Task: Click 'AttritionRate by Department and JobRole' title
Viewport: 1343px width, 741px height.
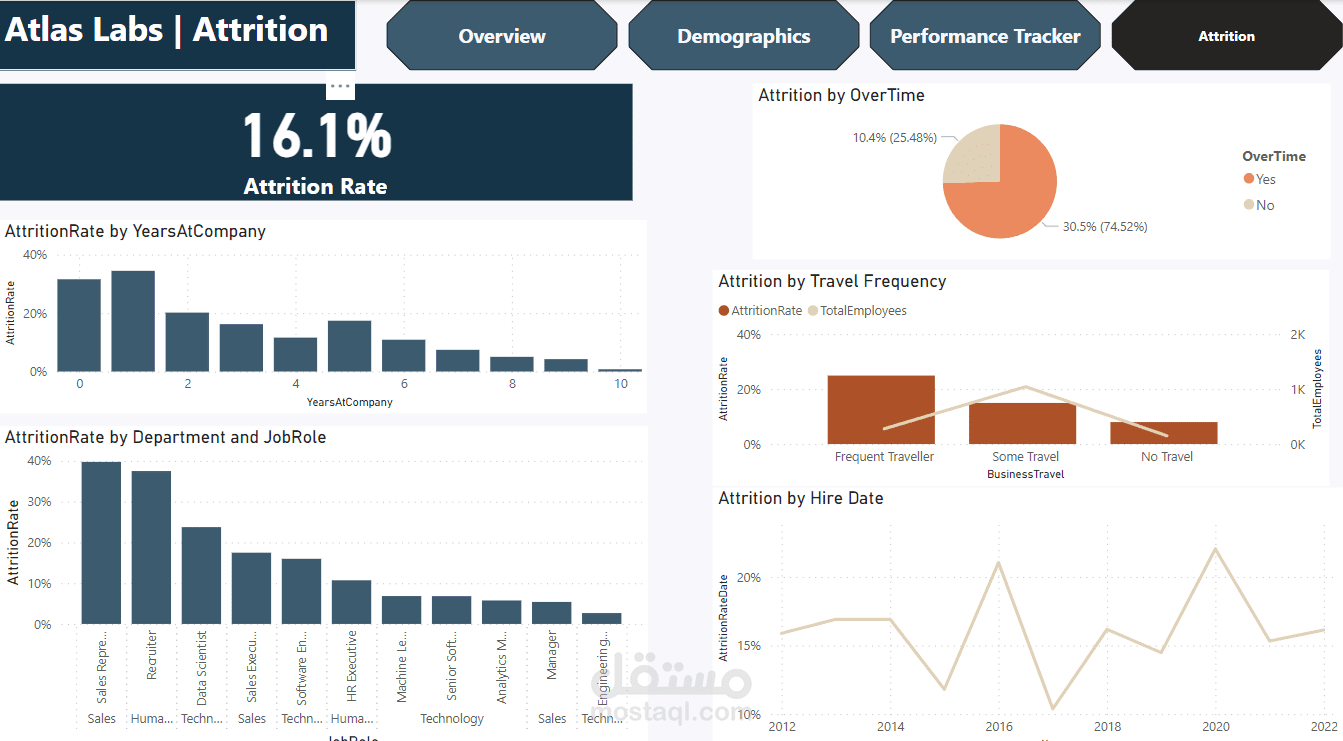Action: tap(166, 437)
